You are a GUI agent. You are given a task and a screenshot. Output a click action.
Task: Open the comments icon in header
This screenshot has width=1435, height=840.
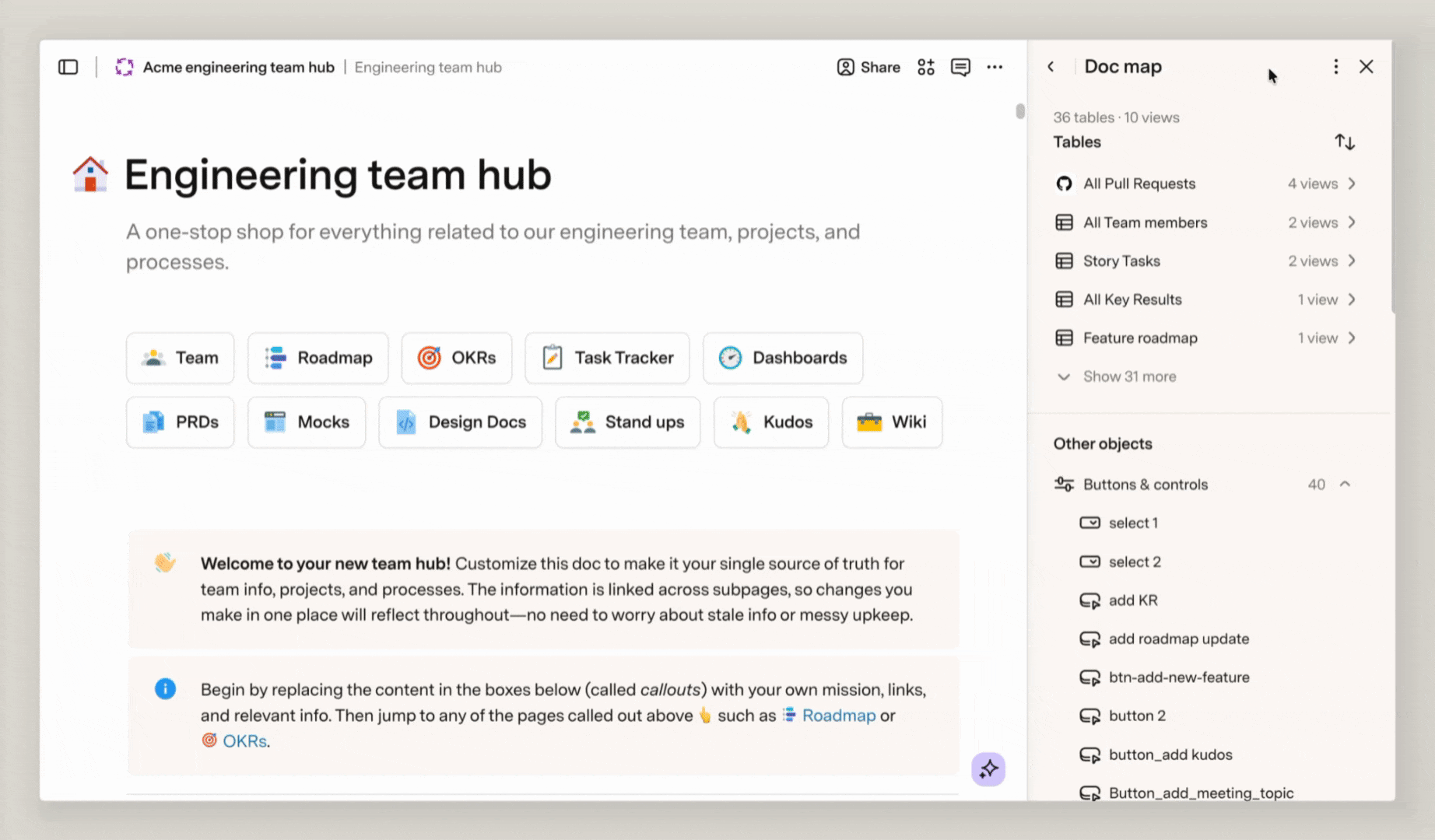pos(960,67)
